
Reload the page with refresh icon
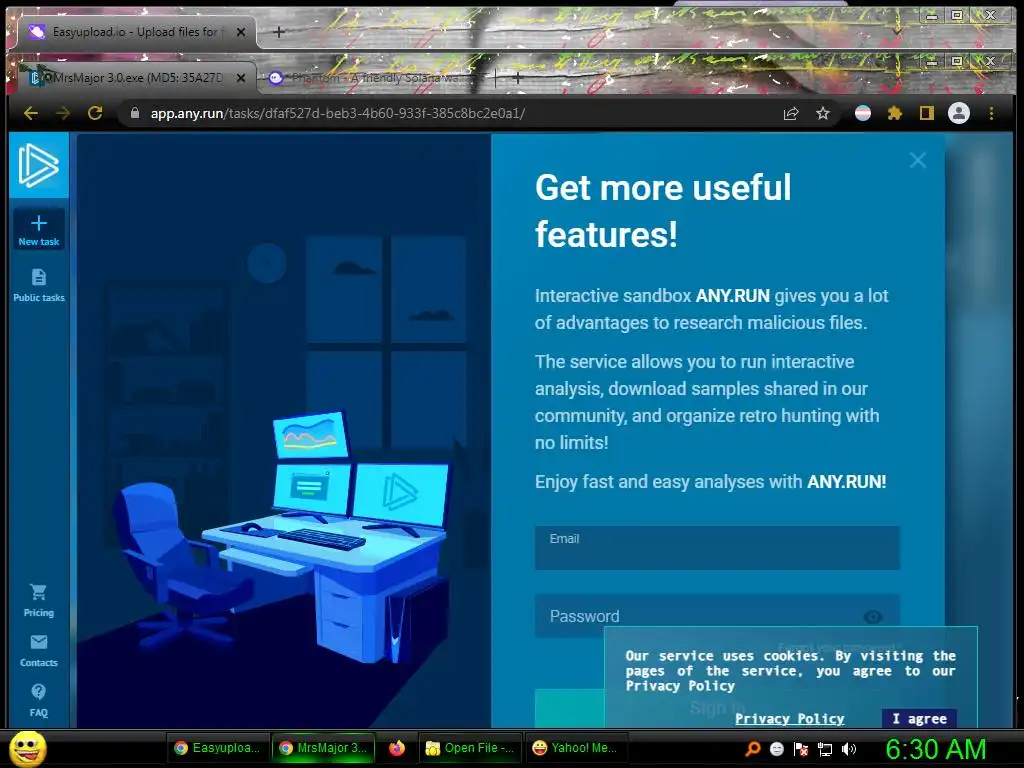95,114
